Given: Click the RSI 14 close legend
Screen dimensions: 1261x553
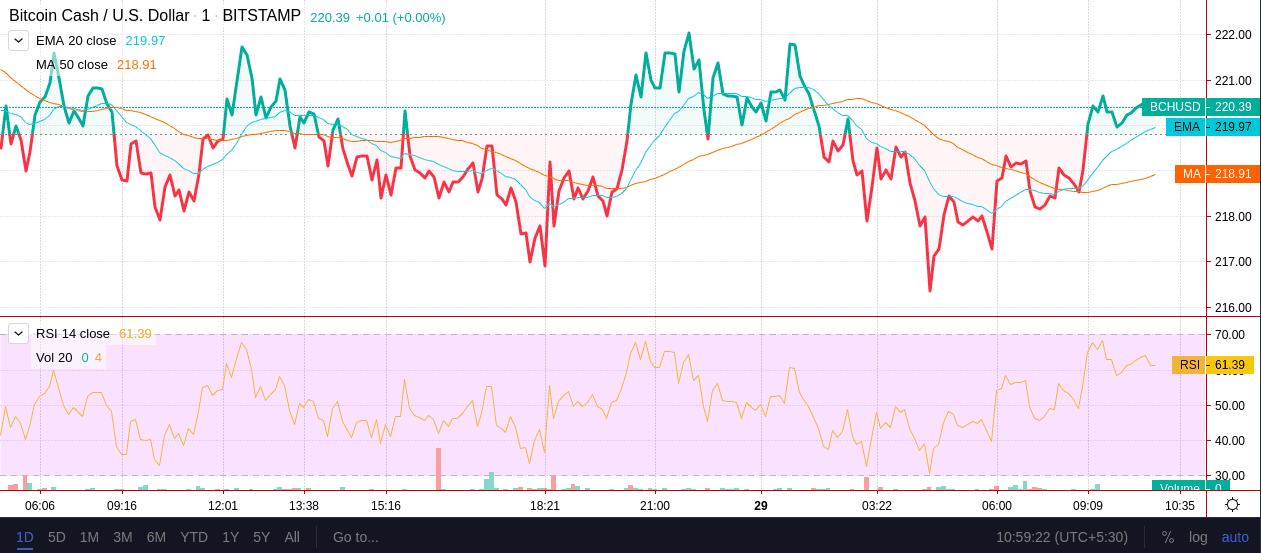Looking at the screenshot, I should (x=73, y=334).
